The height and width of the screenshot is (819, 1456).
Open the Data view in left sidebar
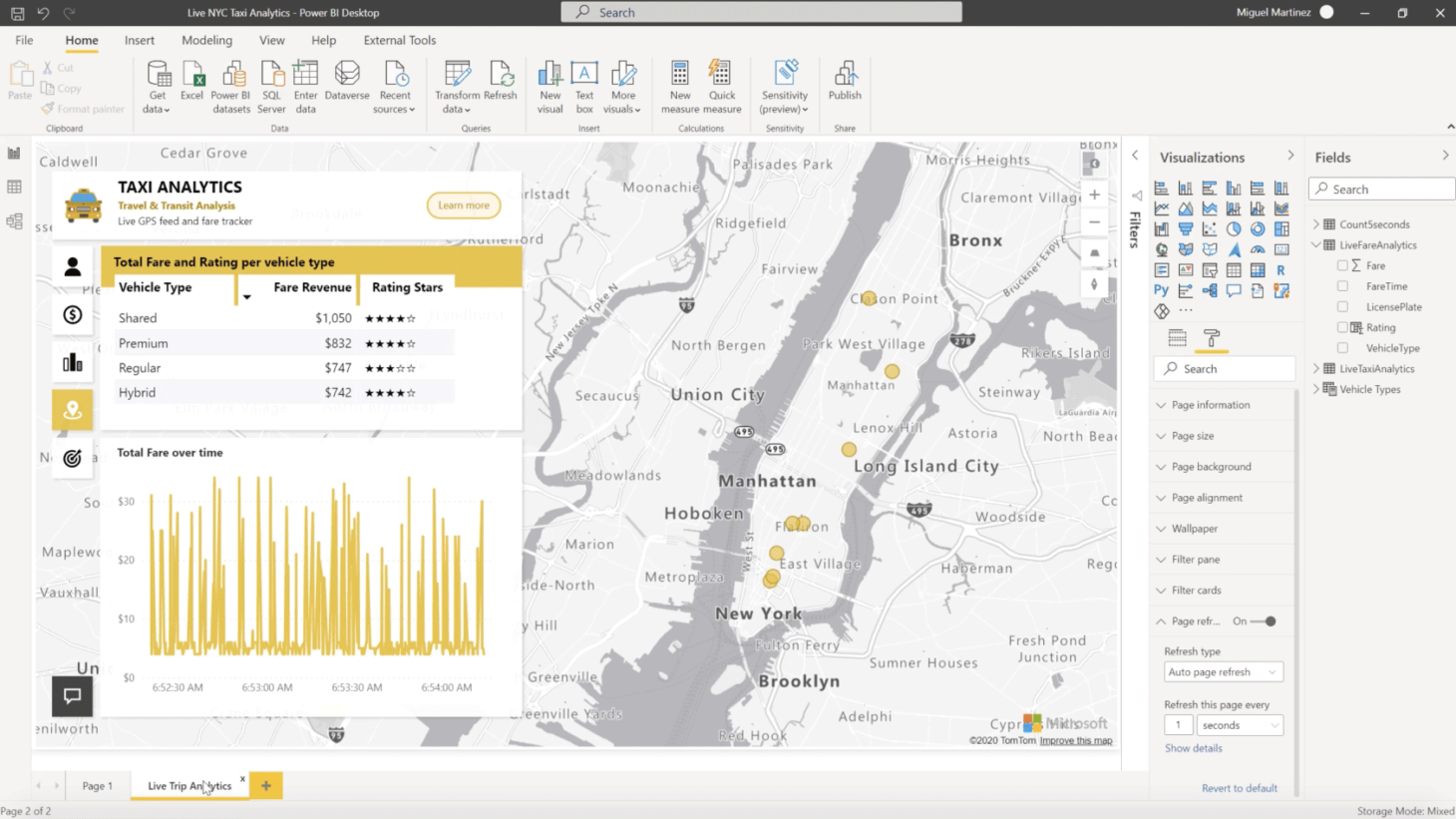point(14,187)
